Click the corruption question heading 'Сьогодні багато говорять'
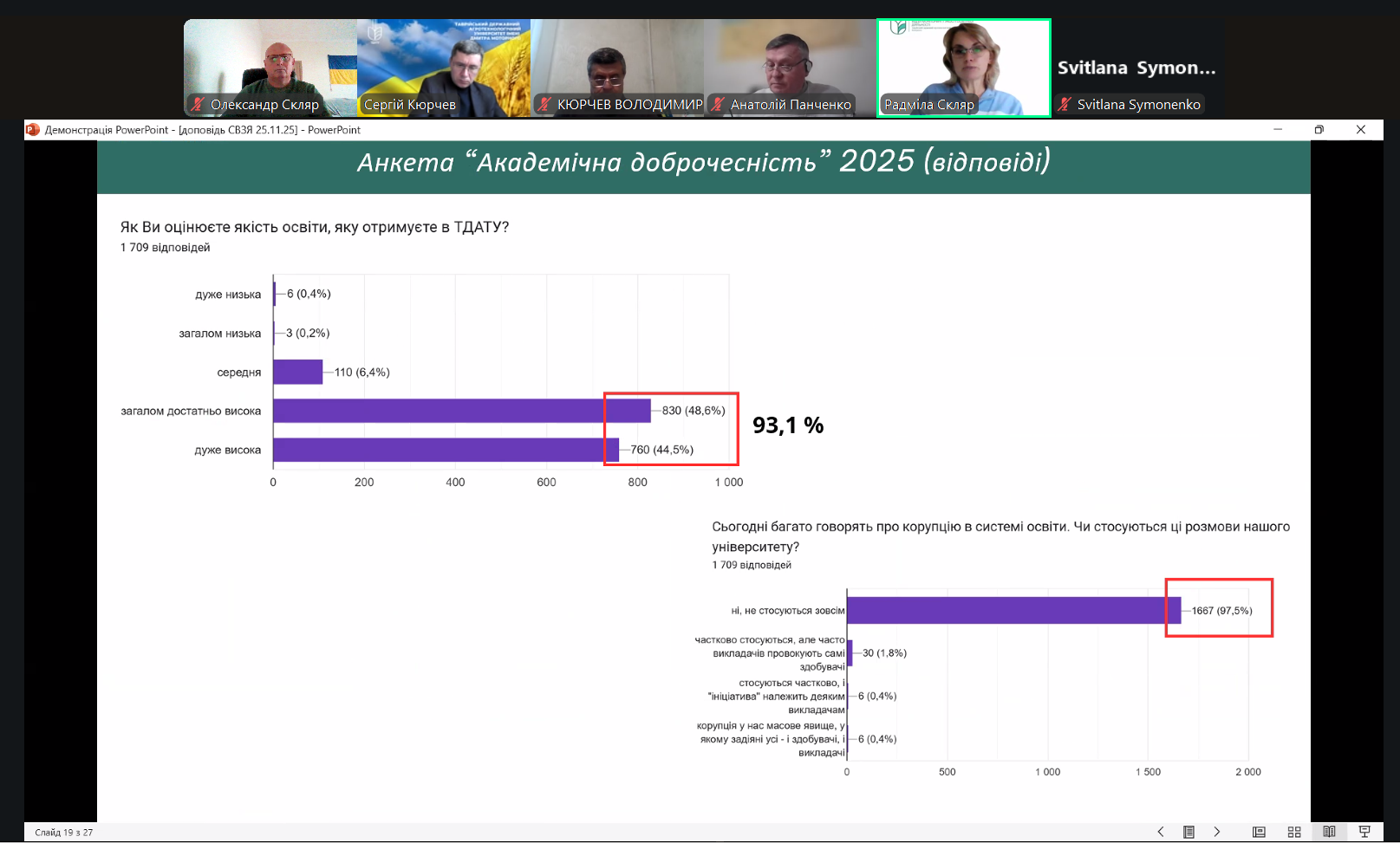This screenshot has height=843, width=1400. click(1001, 536)
